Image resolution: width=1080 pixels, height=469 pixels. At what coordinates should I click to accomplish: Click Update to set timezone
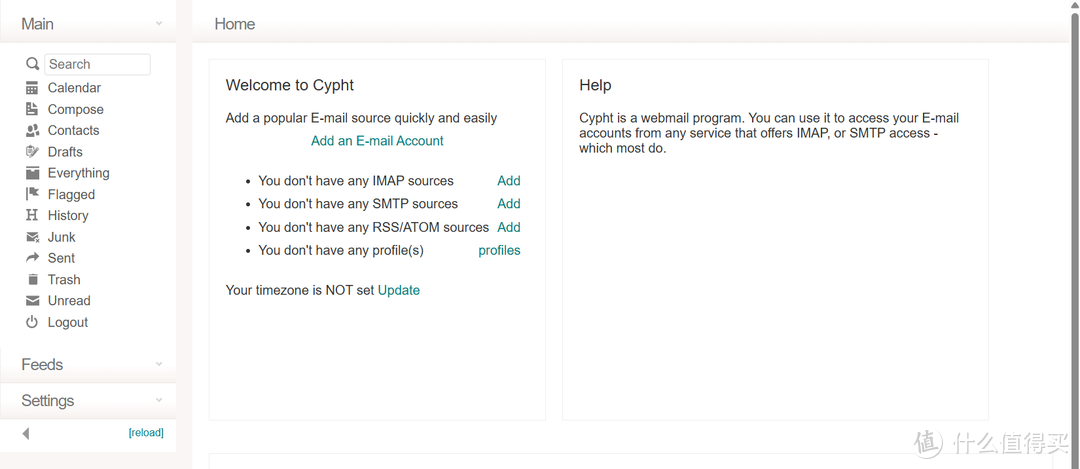click(x=399, y=291)
